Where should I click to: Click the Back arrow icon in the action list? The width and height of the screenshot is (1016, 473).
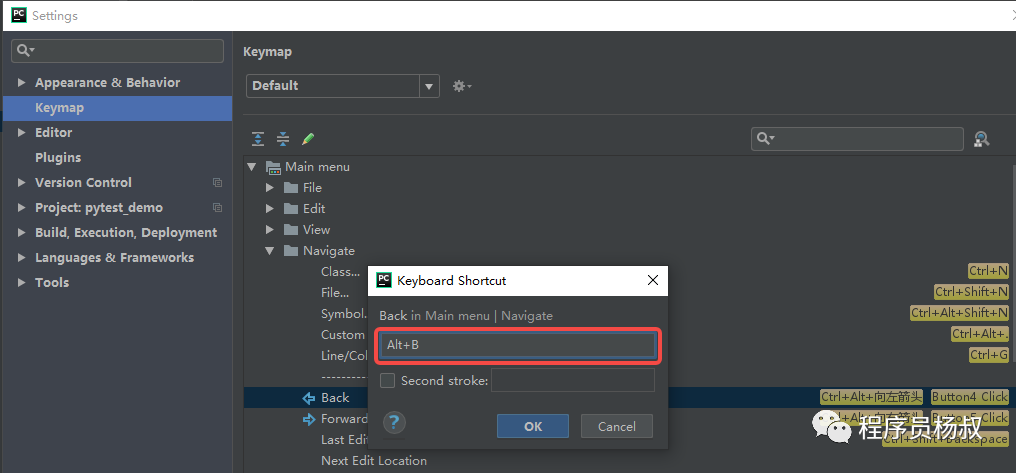pos(309,398)
